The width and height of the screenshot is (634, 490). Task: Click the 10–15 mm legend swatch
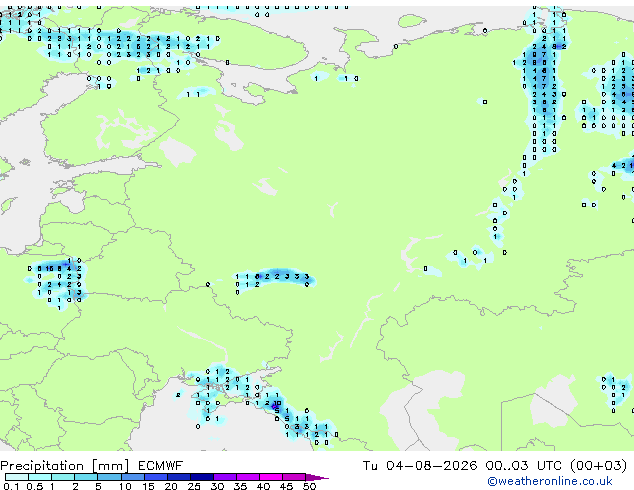[x=133, y=477]
